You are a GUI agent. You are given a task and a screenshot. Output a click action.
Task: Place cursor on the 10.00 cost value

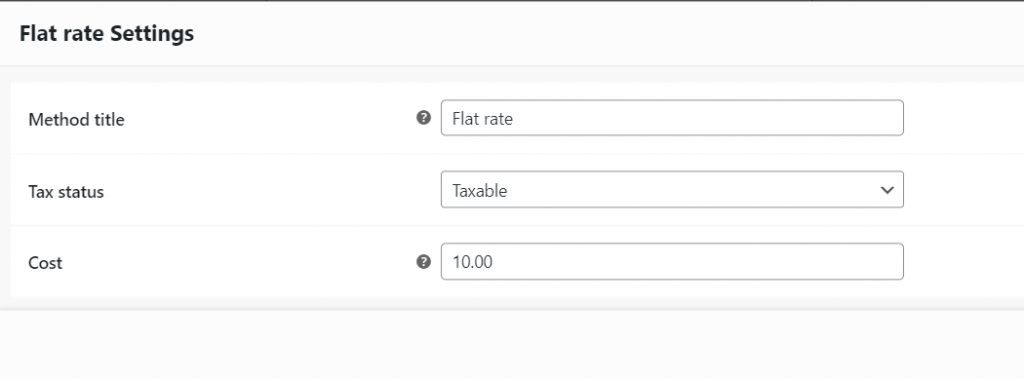point(472,262)
